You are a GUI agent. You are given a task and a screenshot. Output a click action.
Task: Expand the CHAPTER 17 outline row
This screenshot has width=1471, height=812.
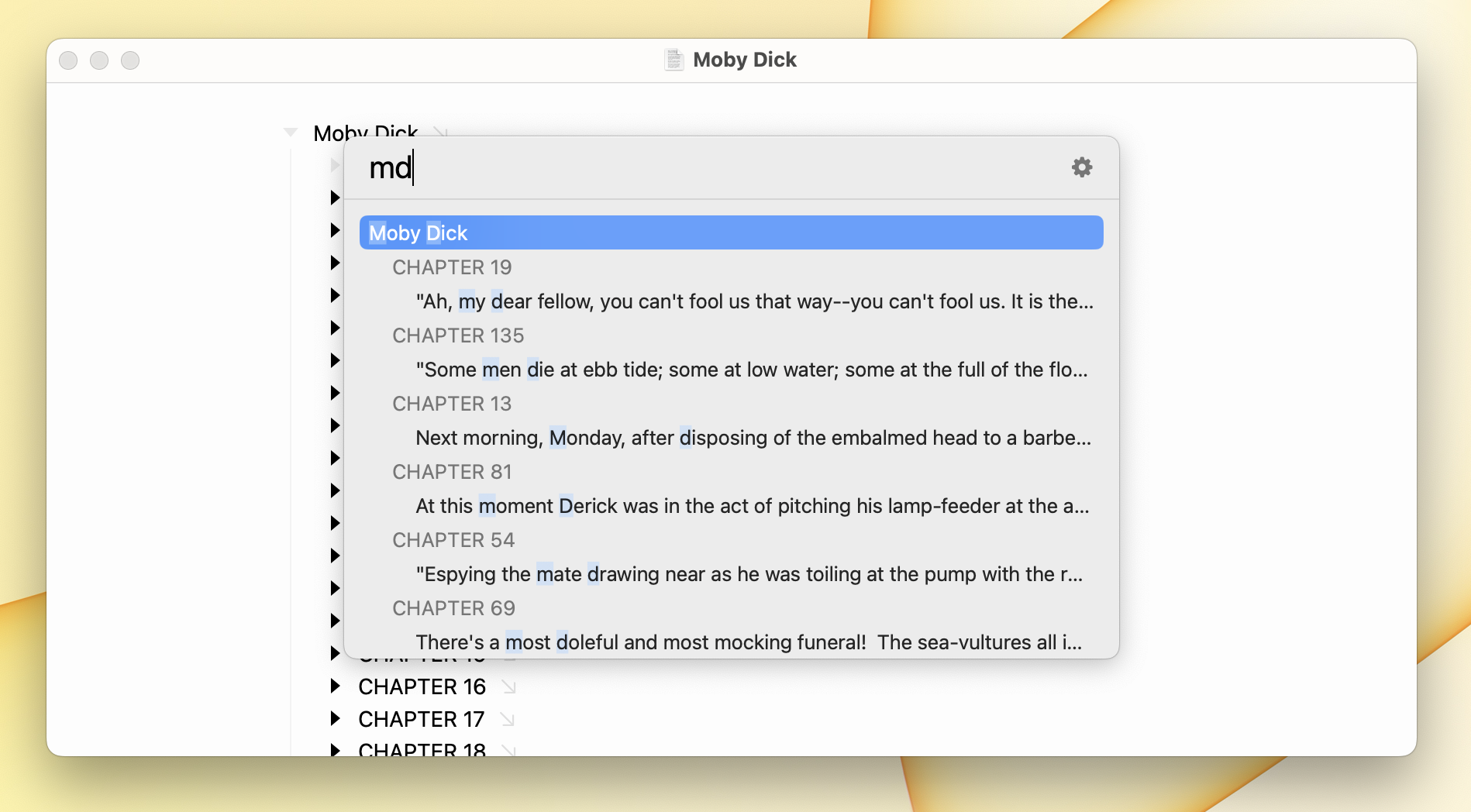(335, 718)
